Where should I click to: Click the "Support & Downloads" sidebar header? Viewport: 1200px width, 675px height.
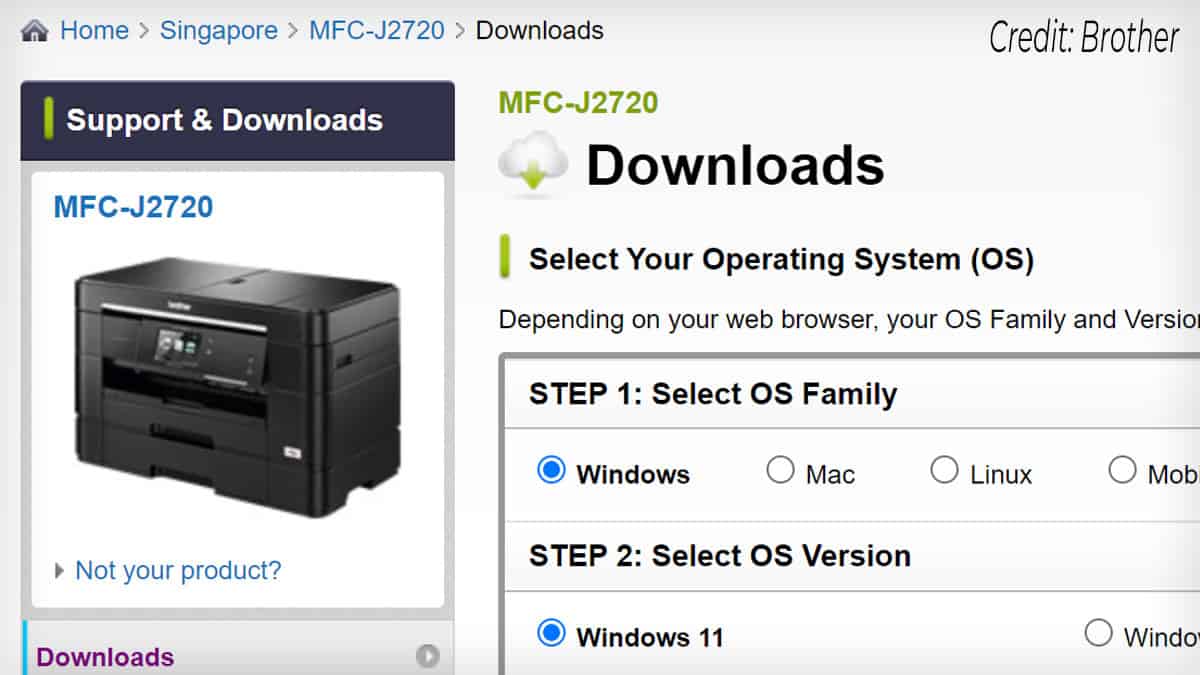tap(238, 121)
